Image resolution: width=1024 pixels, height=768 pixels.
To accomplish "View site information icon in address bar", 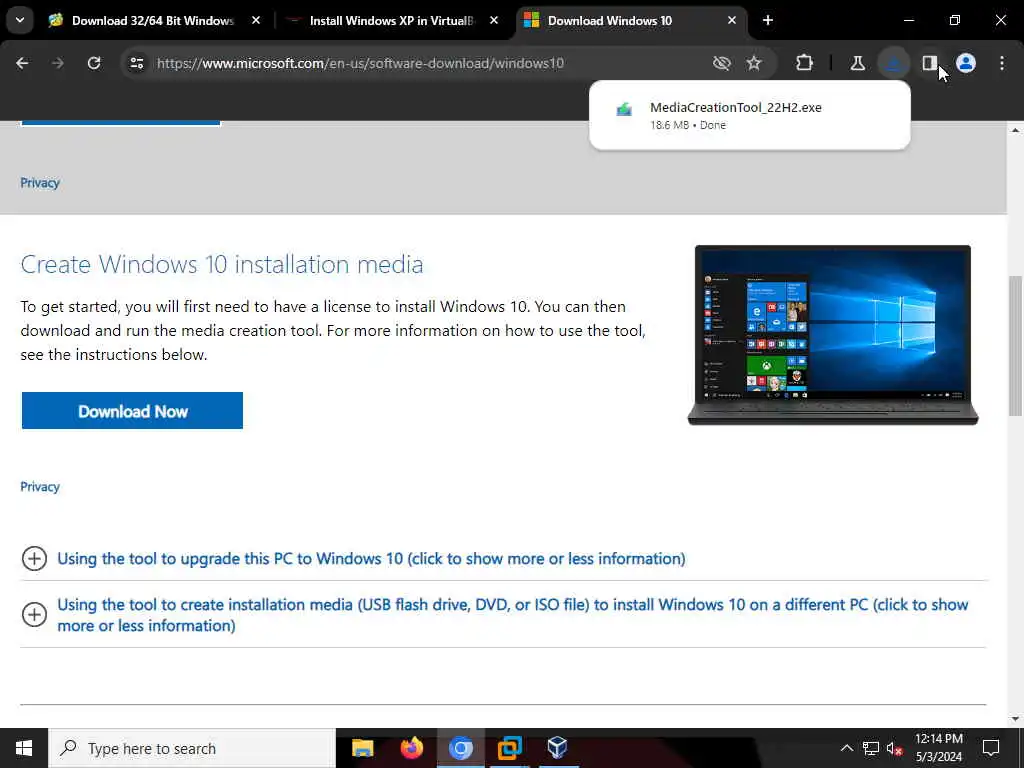I will click(136, 63).
